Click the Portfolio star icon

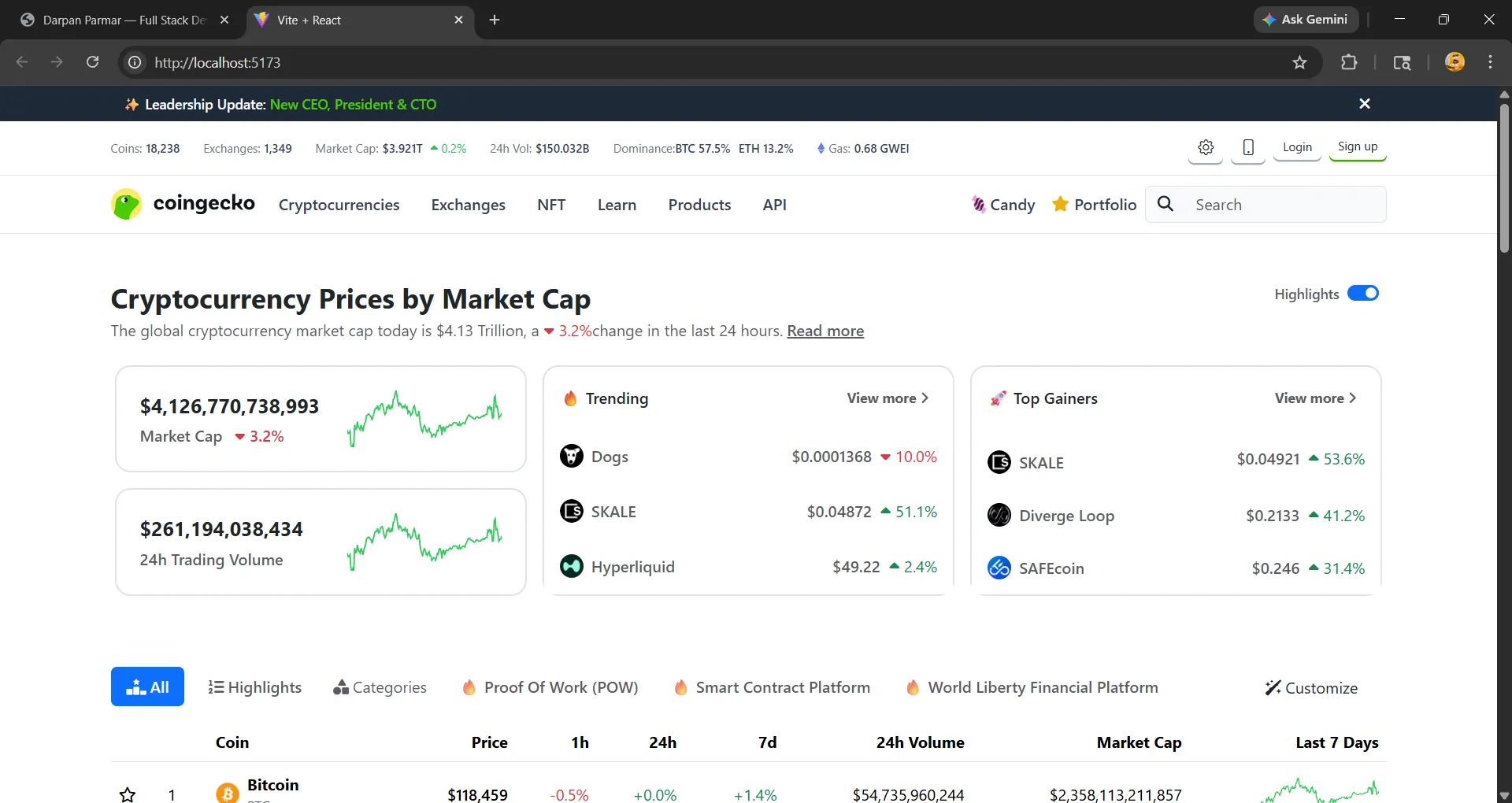pyautogui.click(x=1061, y=204)
